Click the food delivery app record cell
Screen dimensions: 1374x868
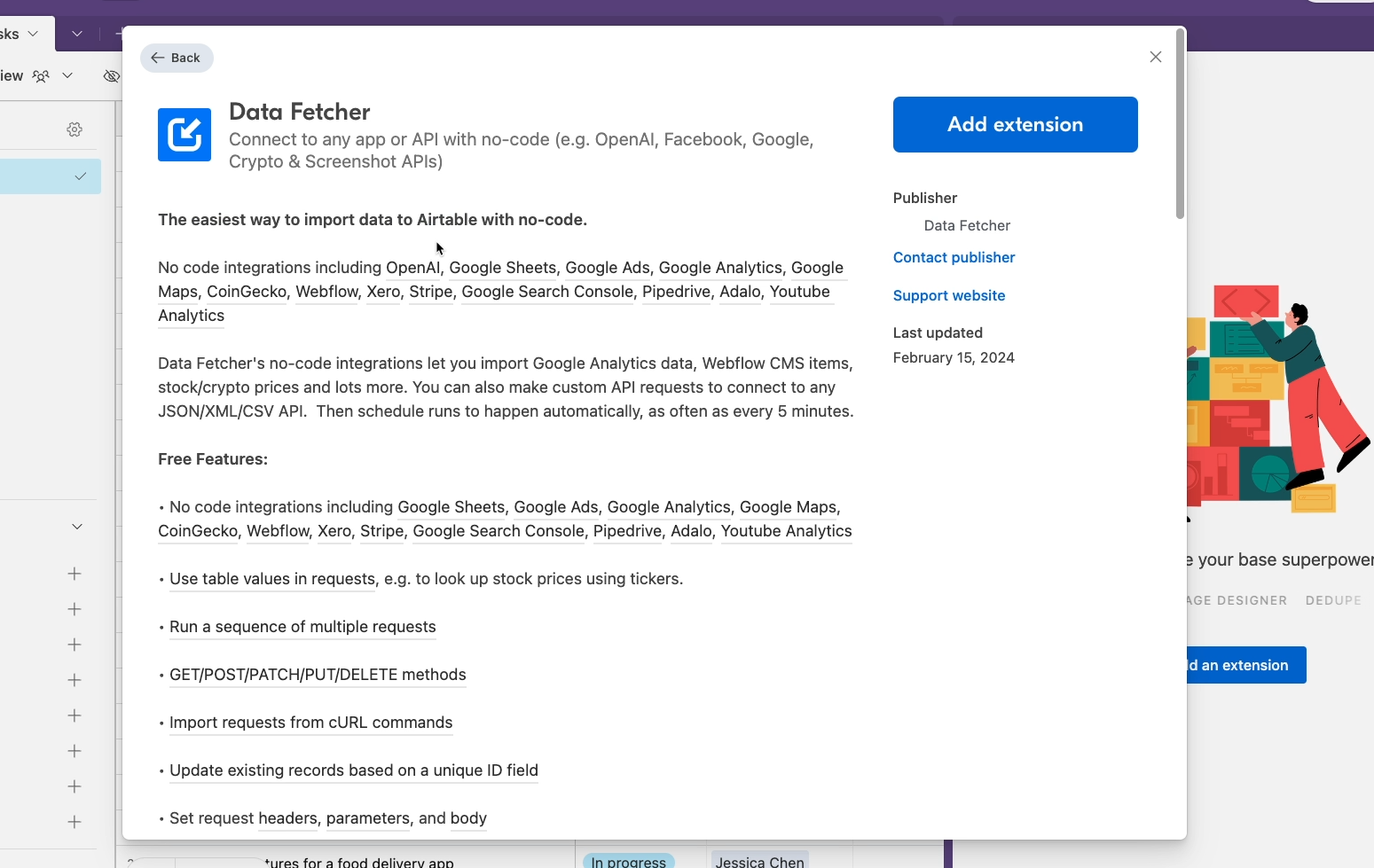(x=359, y=861)
